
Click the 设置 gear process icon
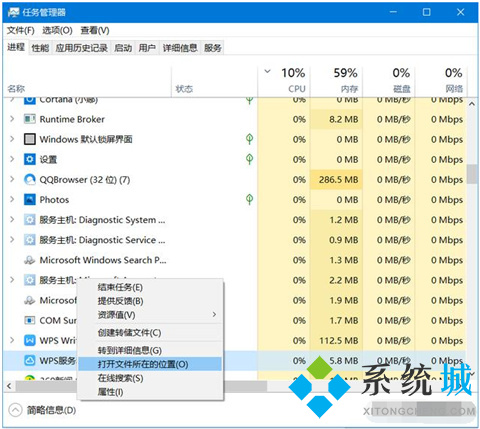pyautogui.click(x=30, y=159)
